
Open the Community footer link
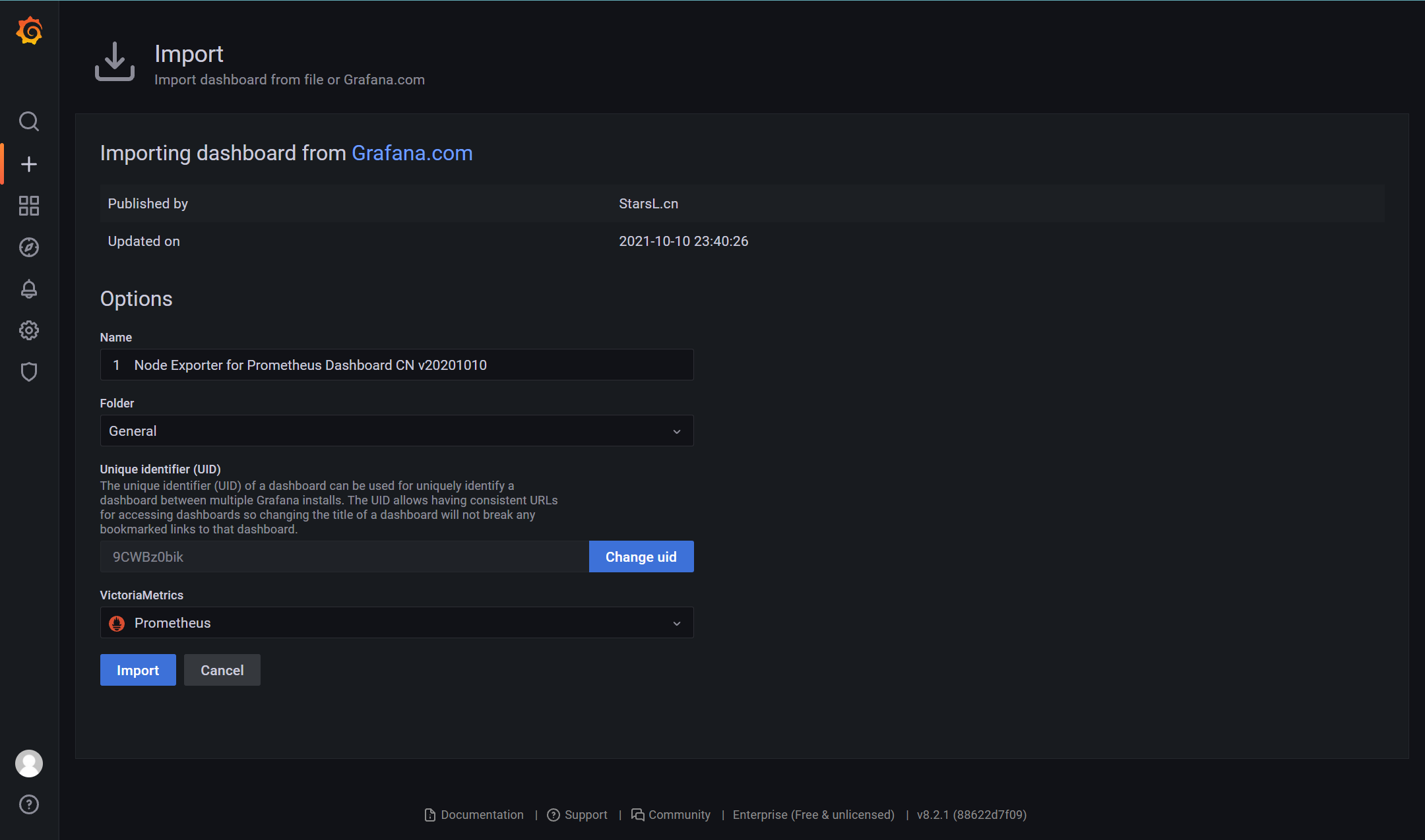point(678,815)
